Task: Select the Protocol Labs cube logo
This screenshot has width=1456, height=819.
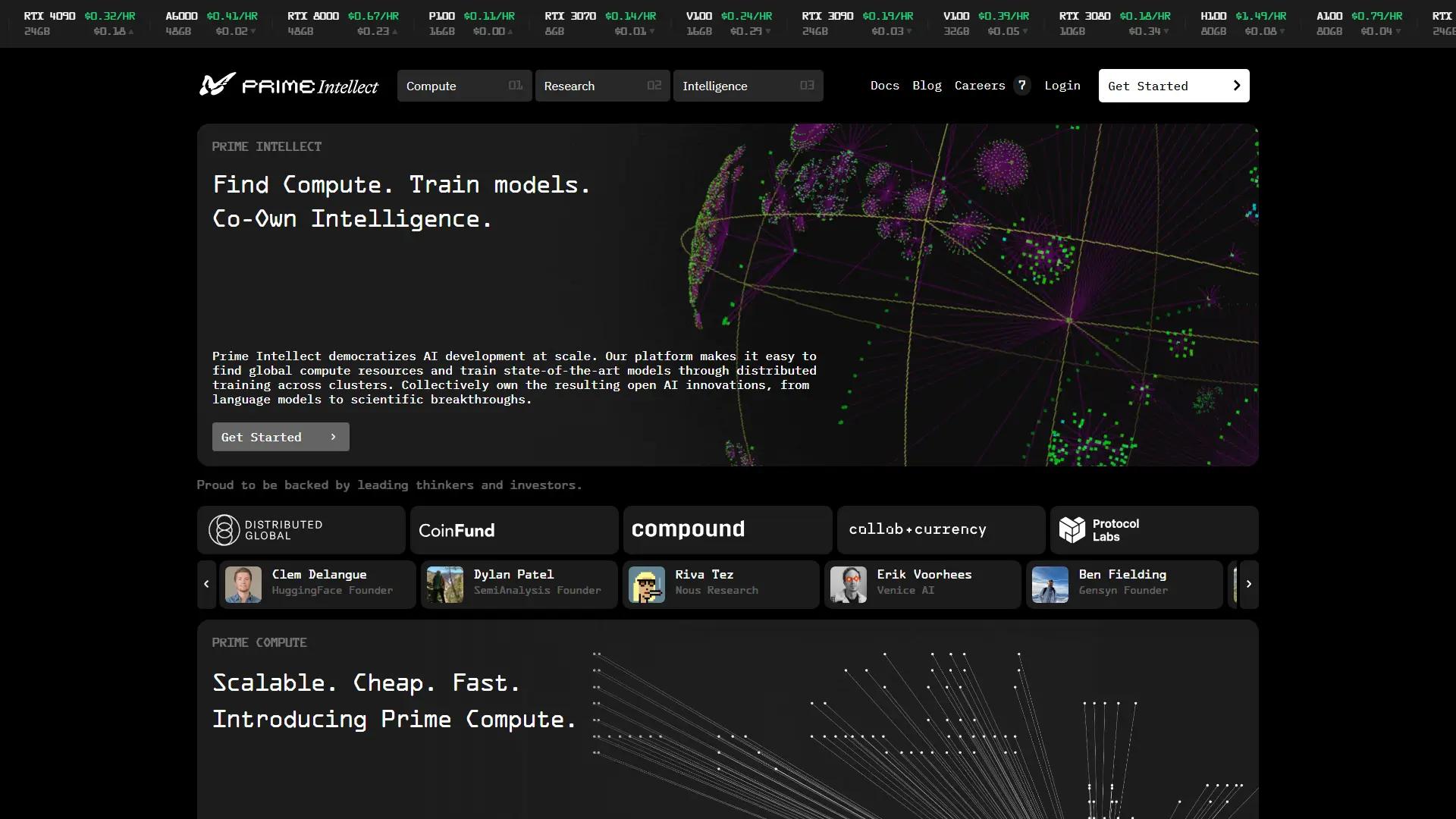Action: [1072, 530]
